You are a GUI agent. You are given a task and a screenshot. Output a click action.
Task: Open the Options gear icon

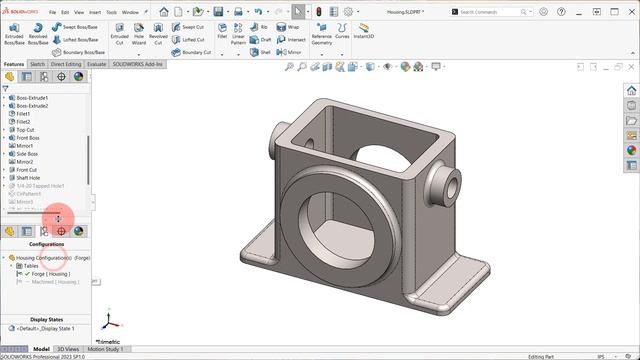[x=348, y=12]
